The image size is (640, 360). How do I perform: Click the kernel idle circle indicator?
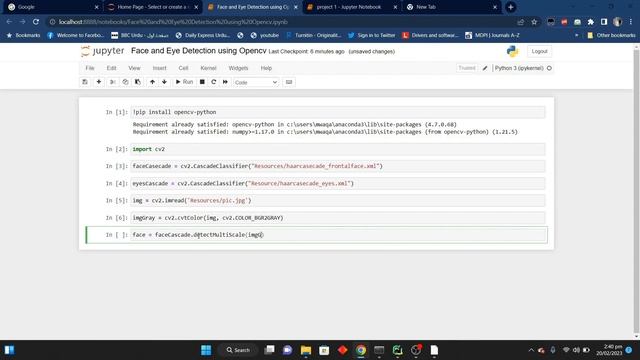pos(549,68)
